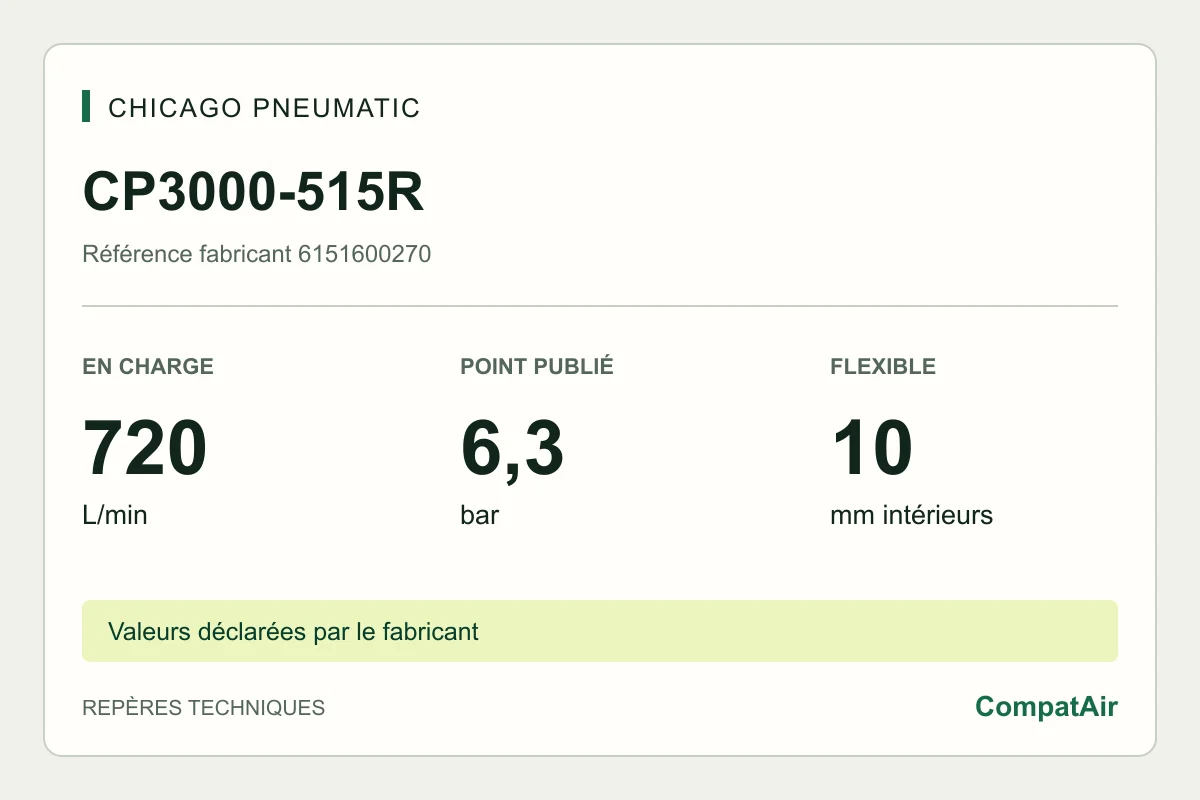The image size is (1200, 800).
Task: Click the mm intérieurs unit text
Action: [911, 516]
